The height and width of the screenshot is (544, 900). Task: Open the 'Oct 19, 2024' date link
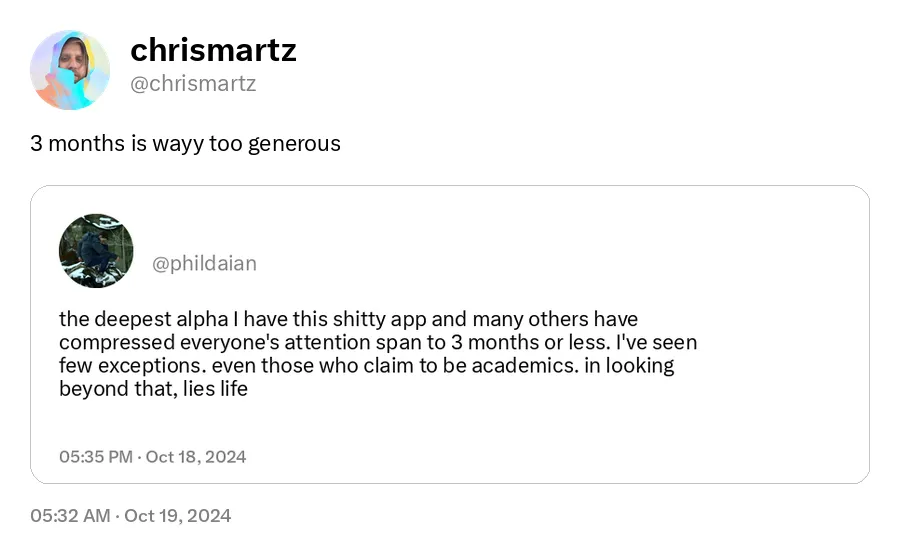pos(177,516)
